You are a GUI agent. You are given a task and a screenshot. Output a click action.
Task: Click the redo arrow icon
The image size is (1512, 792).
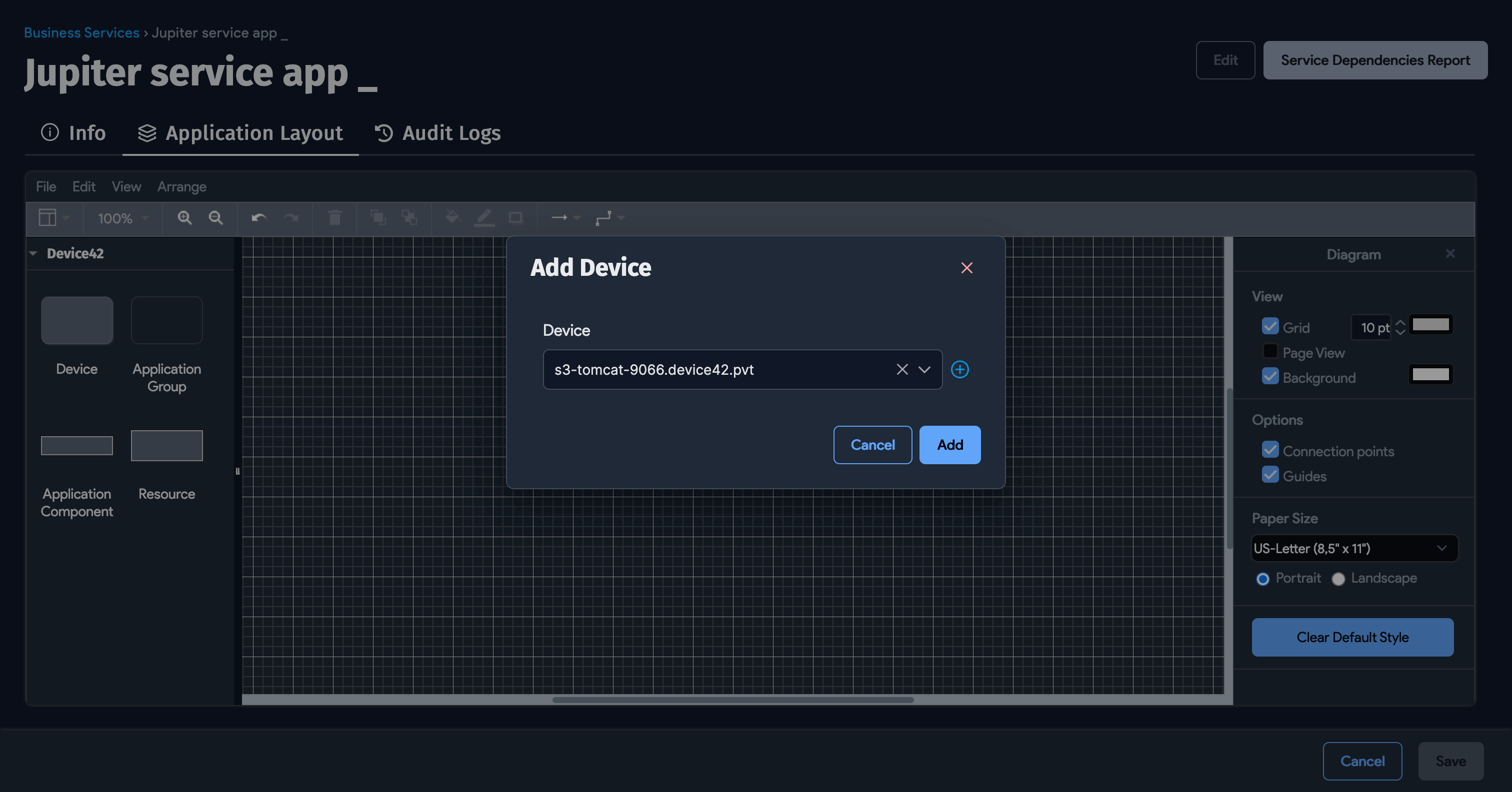click(x=290, y=218)
